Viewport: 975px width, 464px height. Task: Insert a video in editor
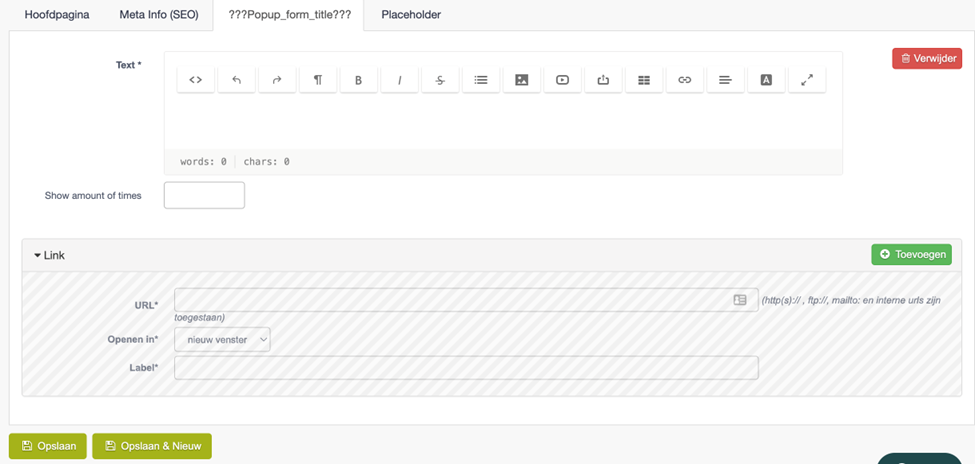click(563, 80)
